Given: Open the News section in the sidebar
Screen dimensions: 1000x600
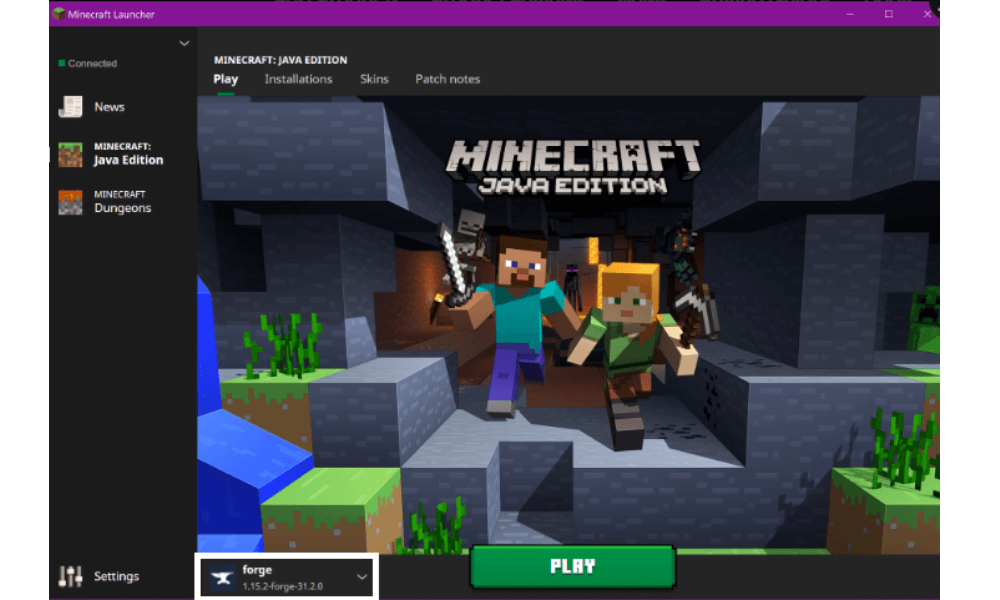Looking at the screenshot, I should (110, 107).
